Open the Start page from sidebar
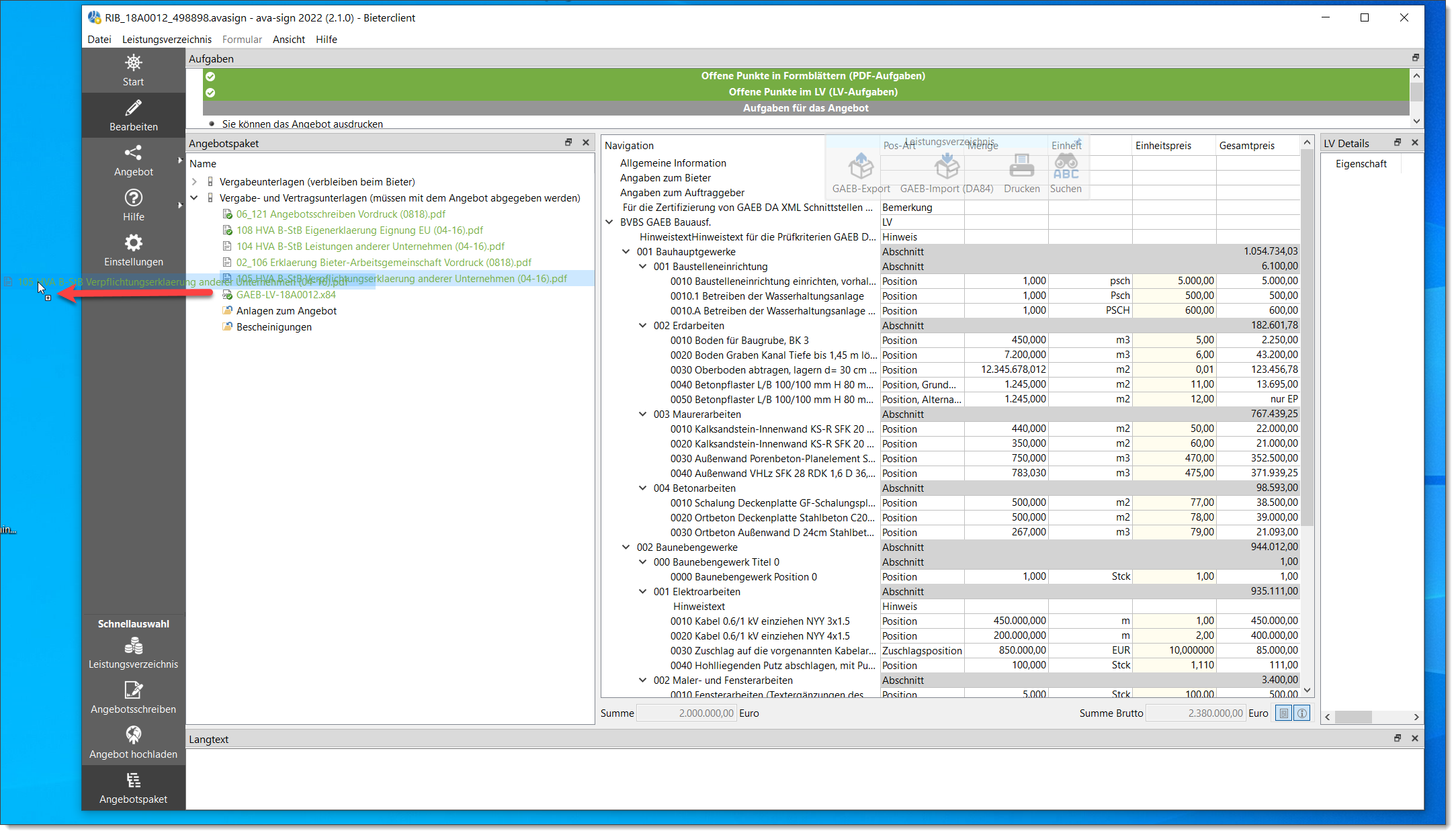Image resolution: width=1456 pixels, height=835 pixels. click(133, 71)
